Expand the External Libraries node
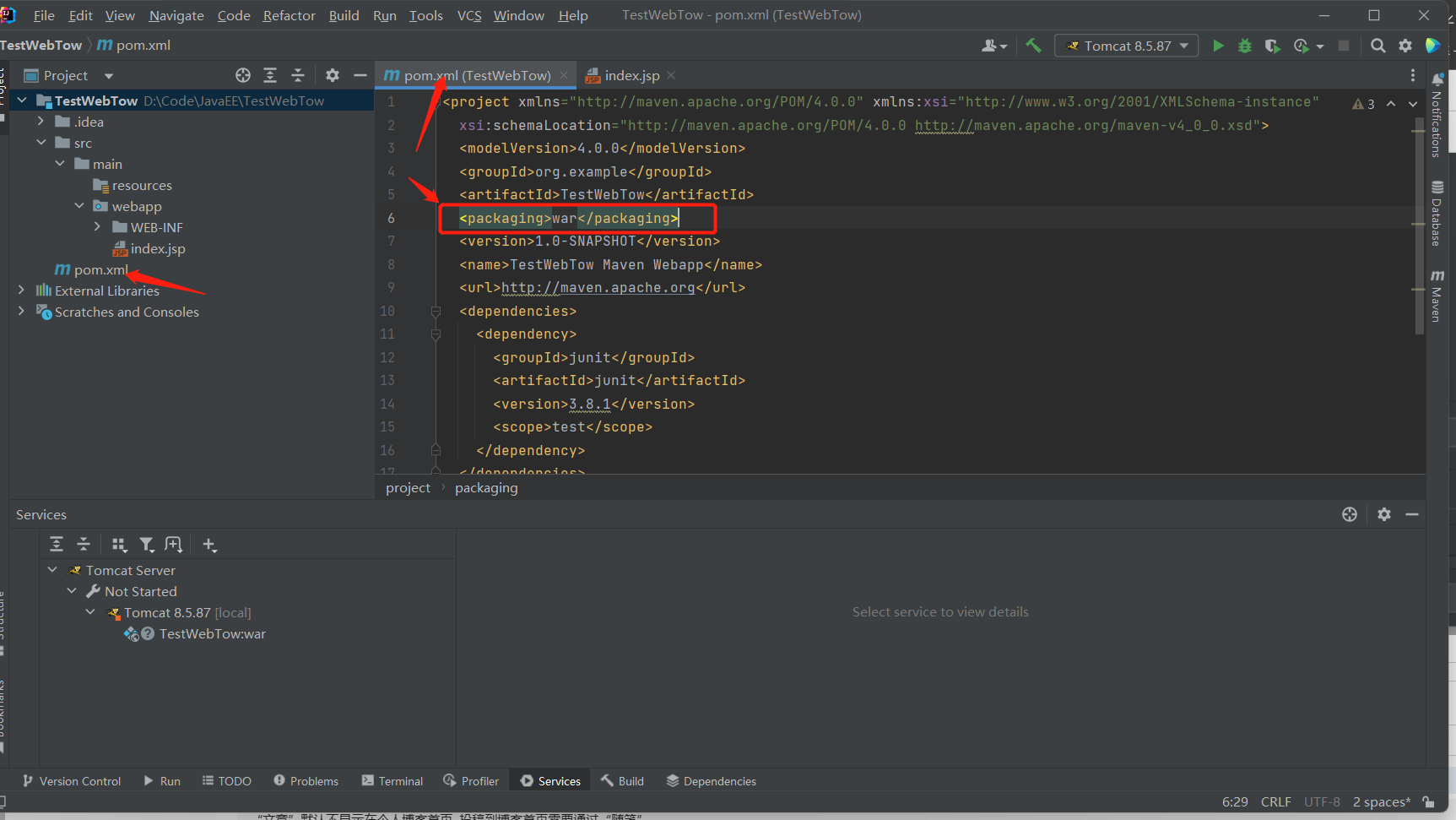The width and height of the screenshot is (1456, 820). click(21, 291)
